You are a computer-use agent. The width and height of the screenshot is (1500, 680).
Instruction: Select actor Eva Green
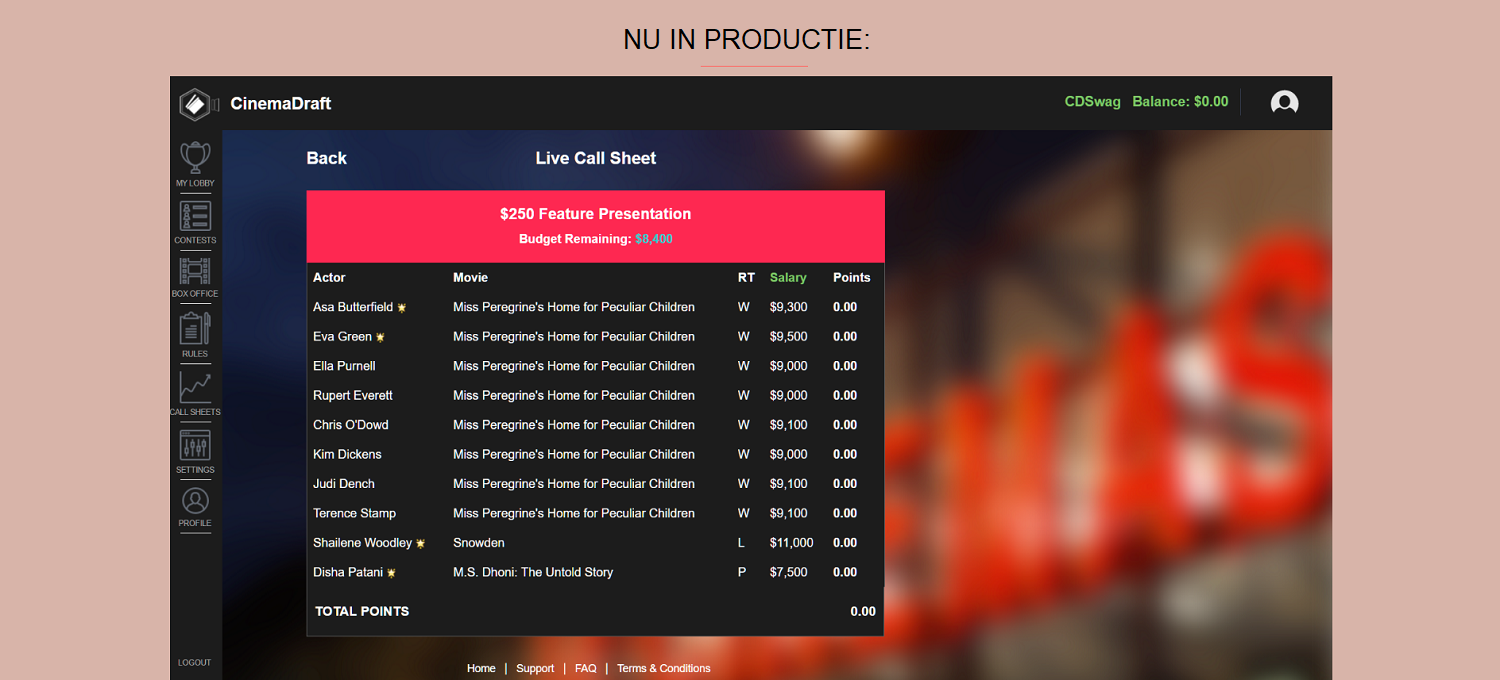coord(342,336)
